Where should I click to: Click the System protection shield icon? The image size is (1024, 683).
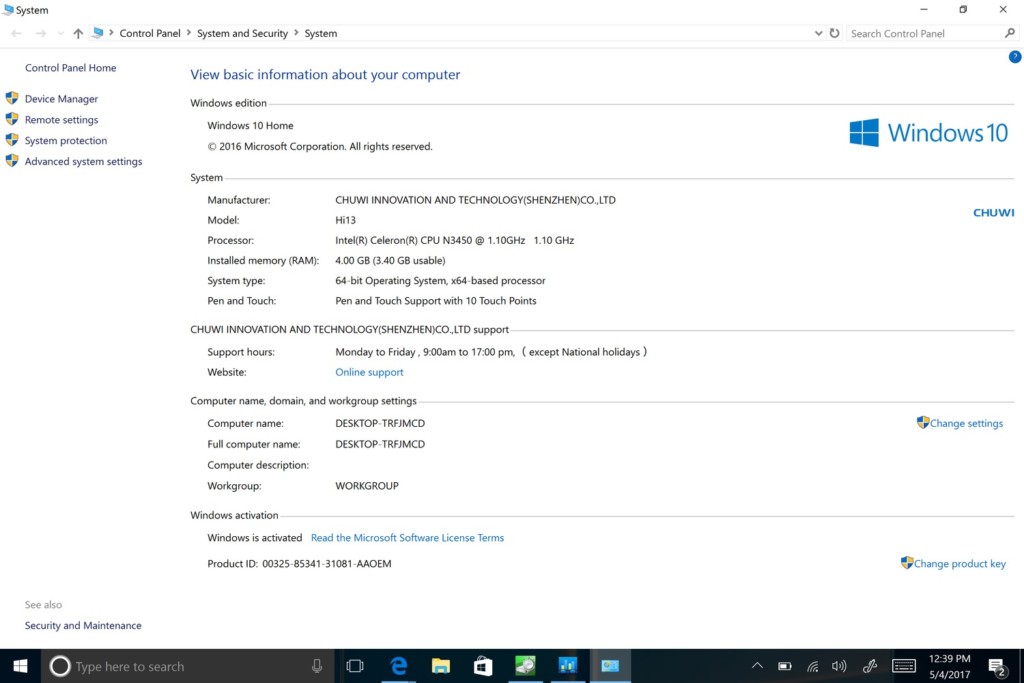12,140
